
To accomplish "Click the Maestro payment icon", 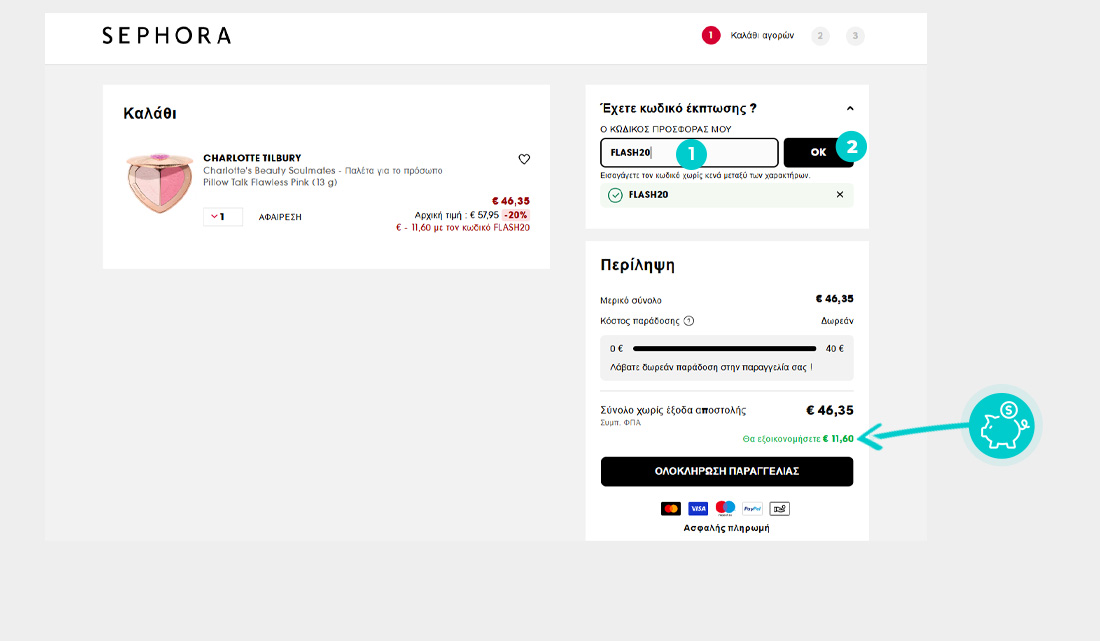I will click(x=725, y=508).
